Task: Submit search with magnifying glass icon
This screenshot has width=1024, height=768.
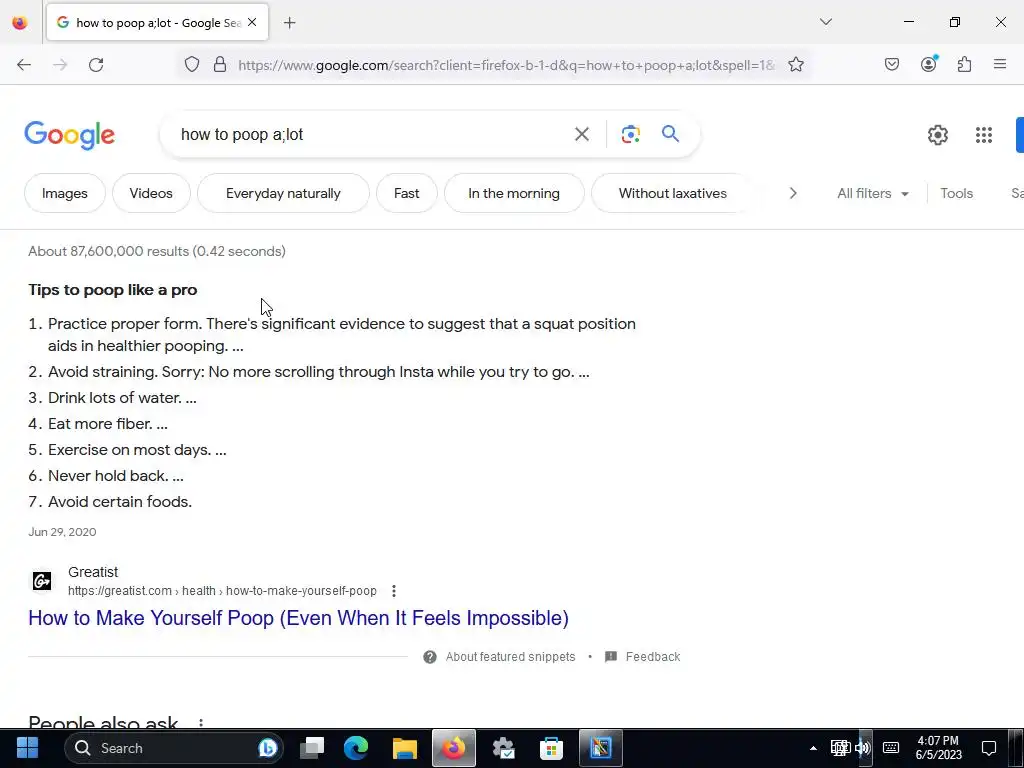Action: click(670, 134)
